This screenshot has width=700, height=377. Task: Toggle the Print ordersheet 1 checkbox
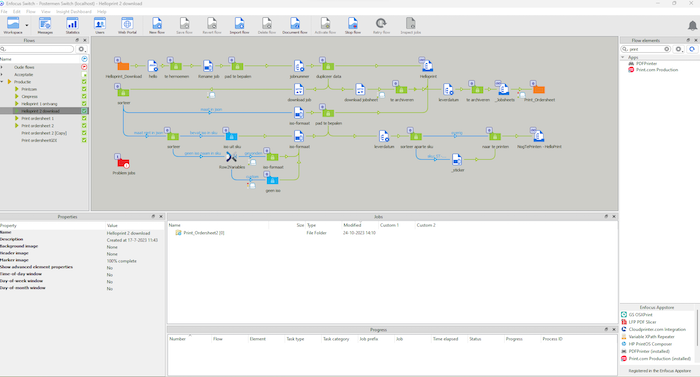84,118
